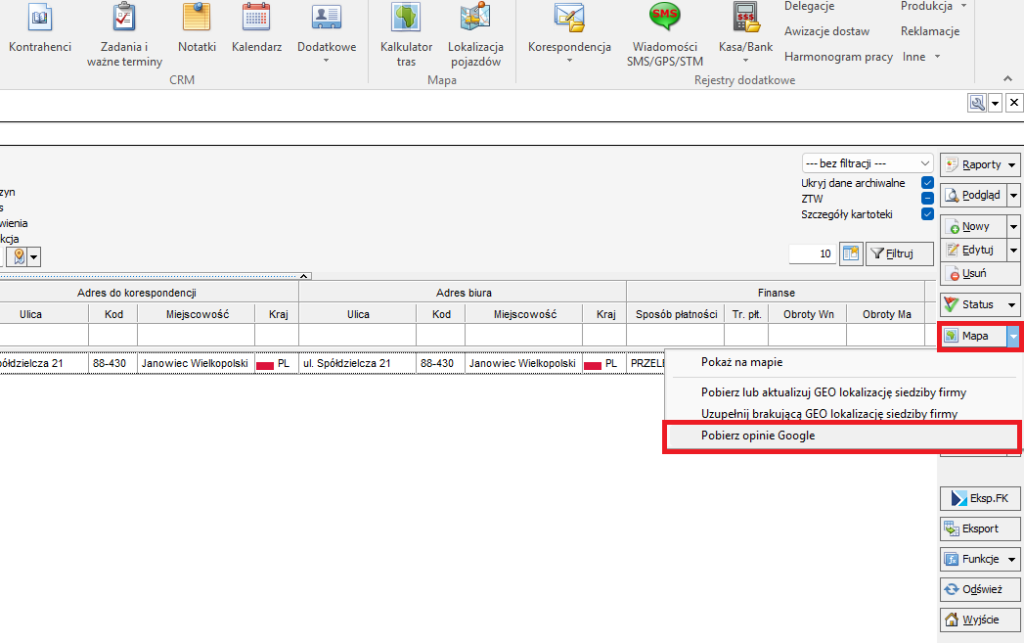The height and width of the screenshot is (643, 1024).
Task: Open the Notatki icon
Action: [196, 18]
